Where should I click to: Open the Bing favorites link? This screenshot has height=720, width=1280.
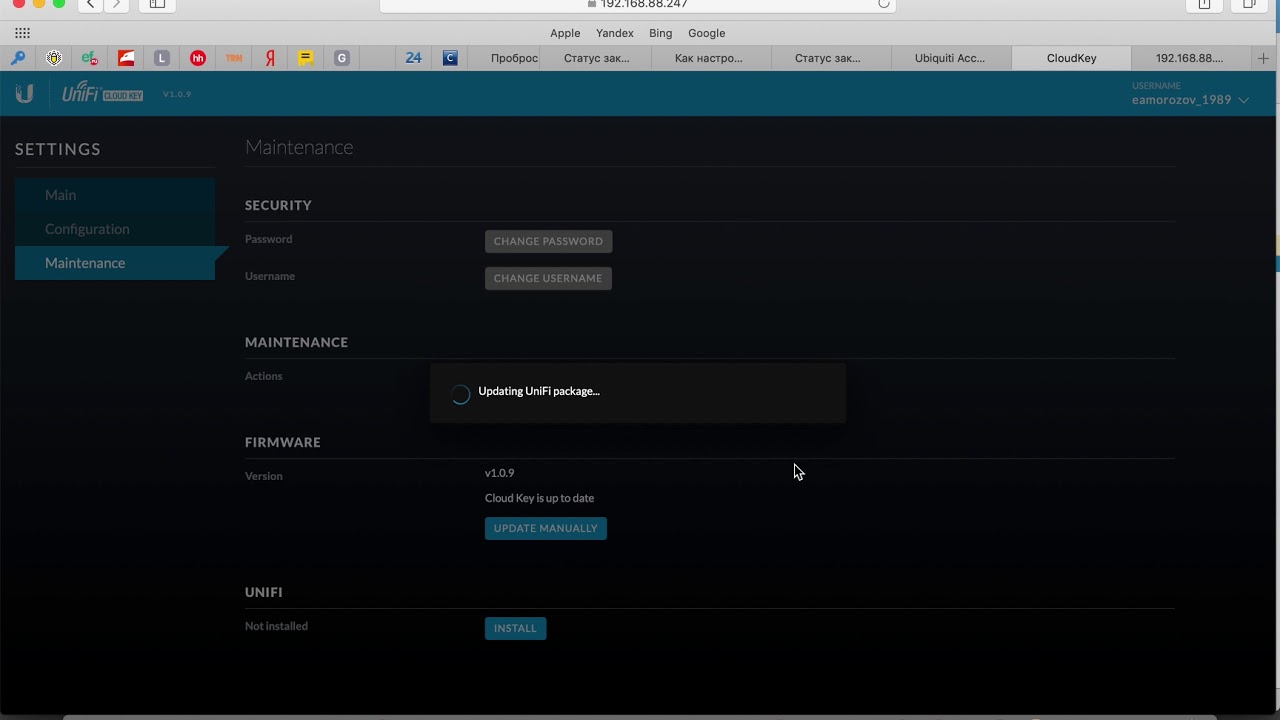tap(660, 33)
